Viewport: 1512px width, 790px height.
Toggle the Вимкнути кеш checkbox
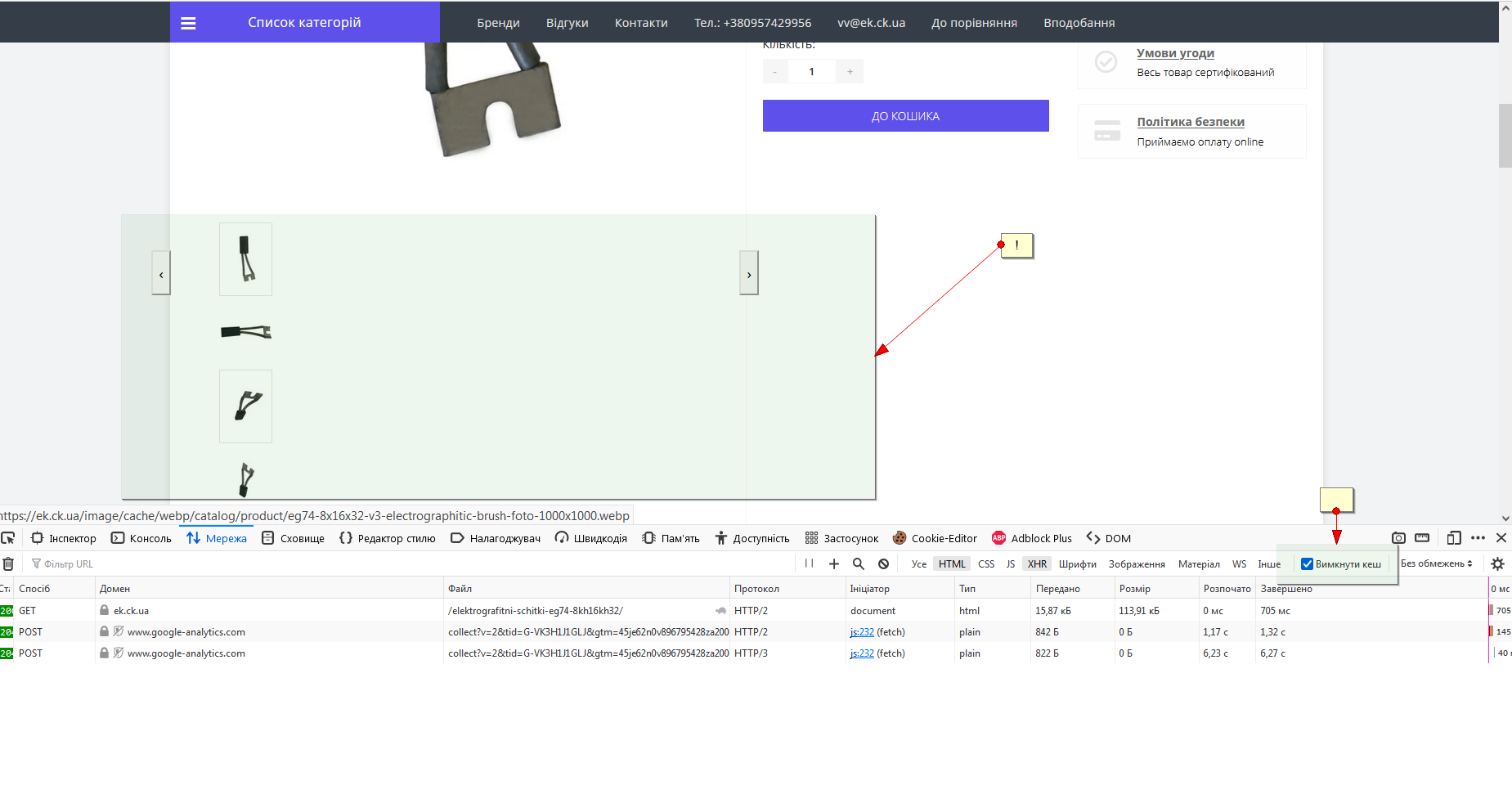1307,563
